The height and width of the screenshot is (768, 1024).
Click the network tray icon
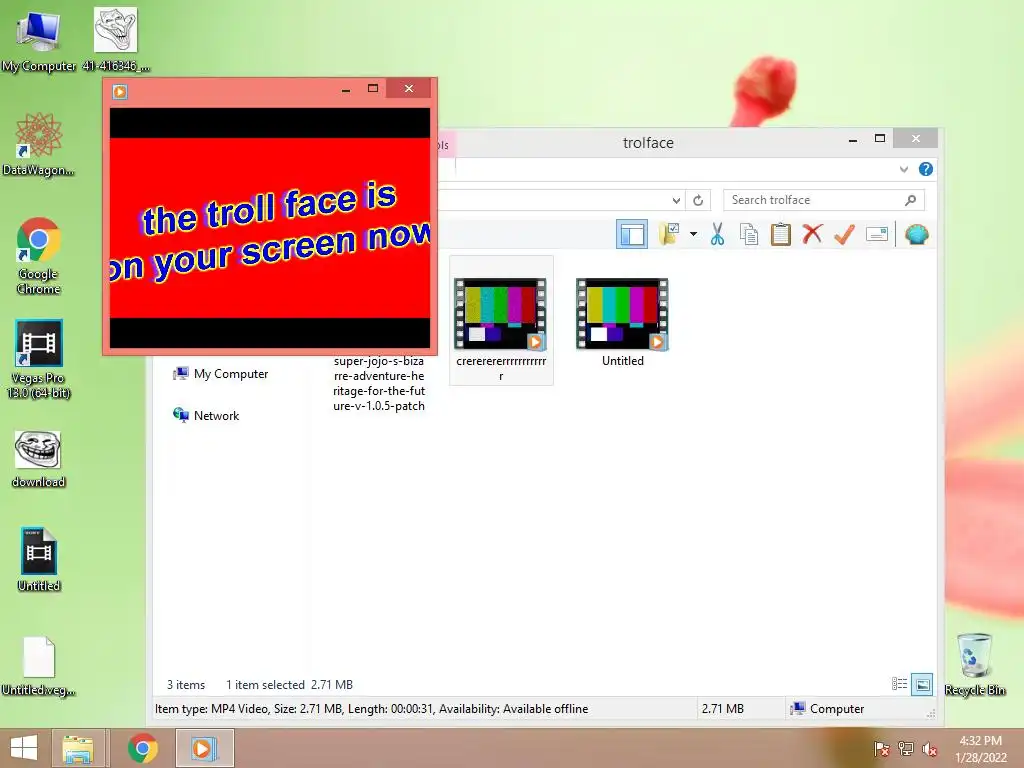905,749
